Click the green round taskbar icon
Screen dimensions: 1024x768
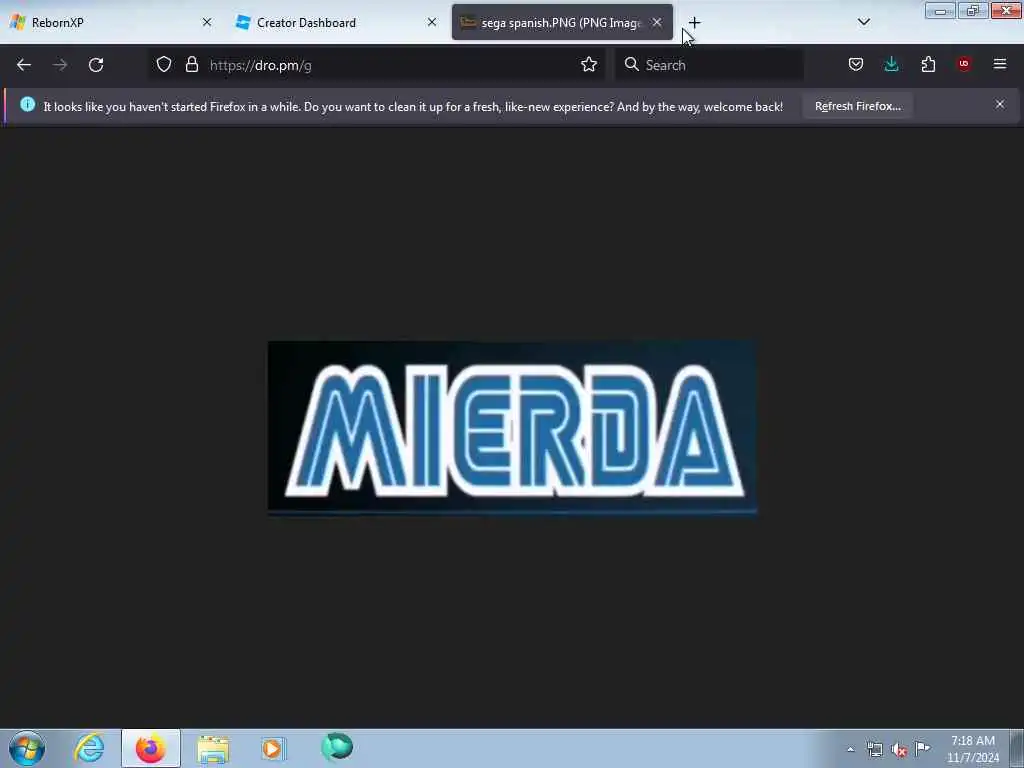tap(337, 747)
